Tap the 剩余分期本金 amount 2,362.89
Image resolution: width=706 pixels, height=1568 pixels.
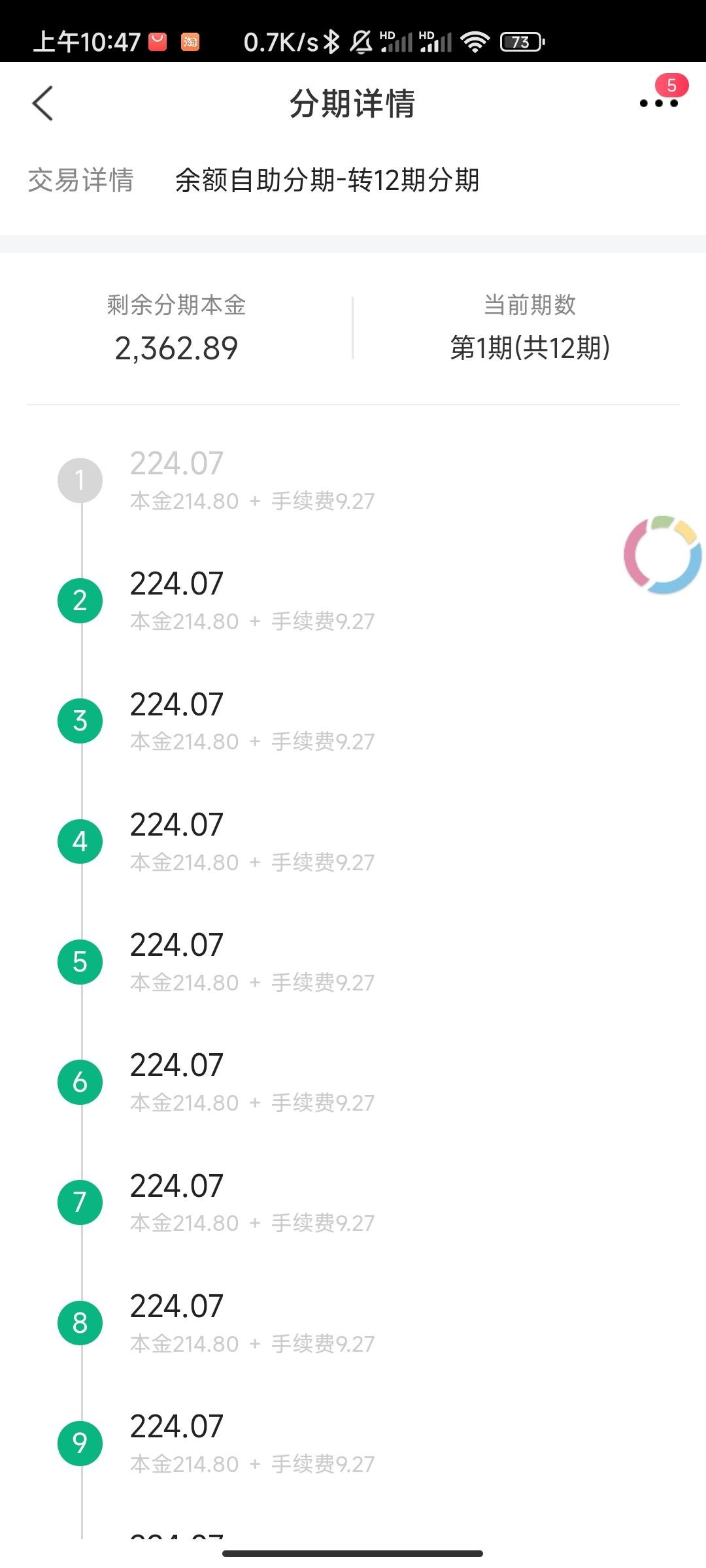pyautogui.click(x=176, y=348)
